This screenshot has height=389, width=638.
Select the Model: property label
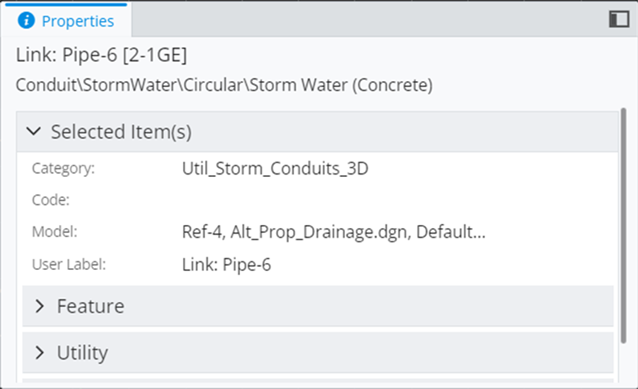55,232
